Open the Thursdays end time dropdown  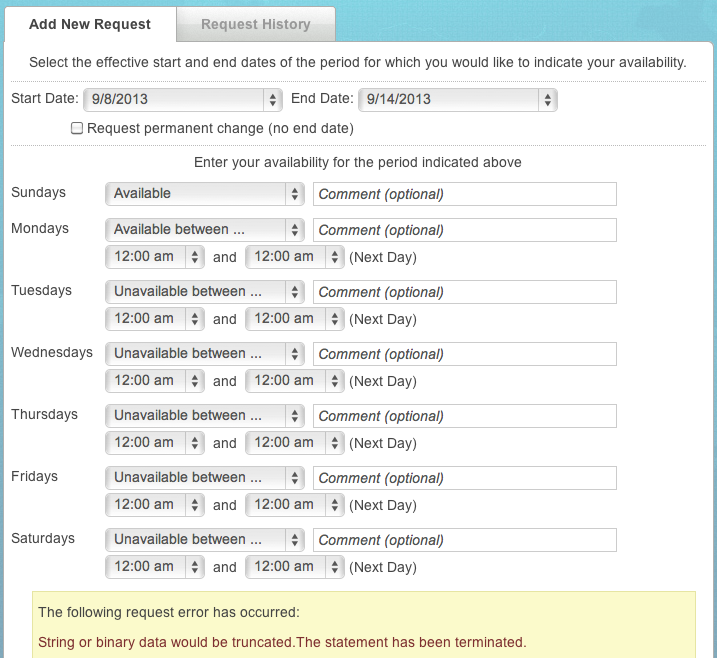(294, 443)
